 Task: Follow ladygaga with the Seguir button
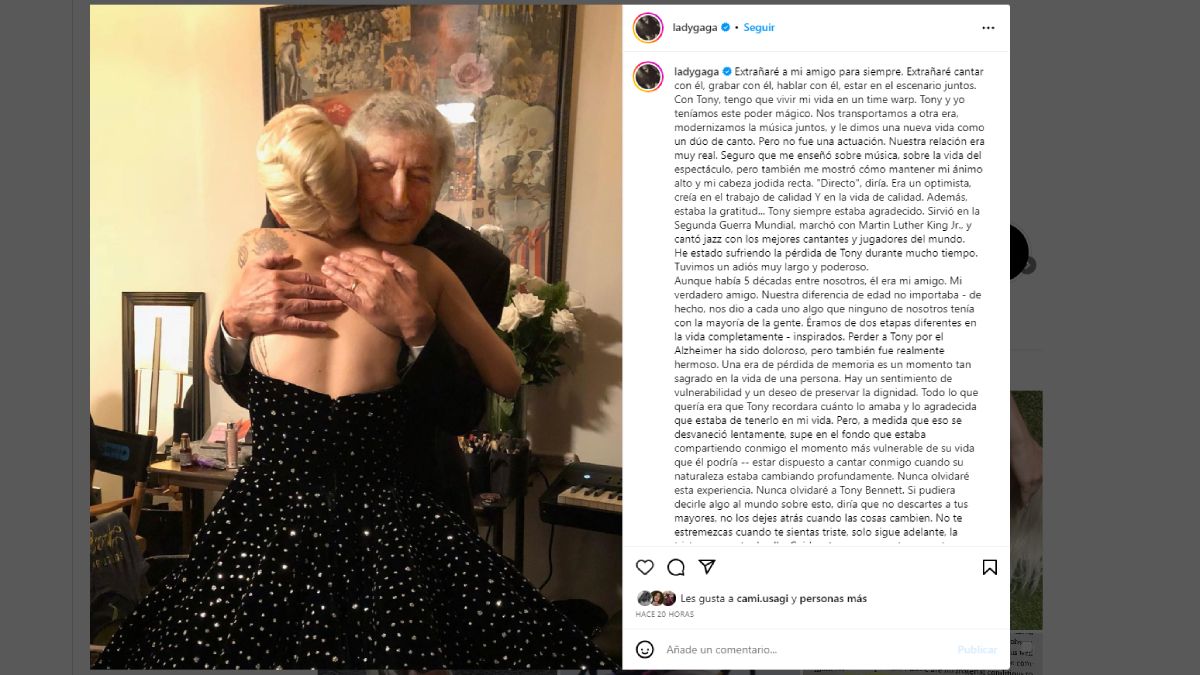tap(759, 28)
